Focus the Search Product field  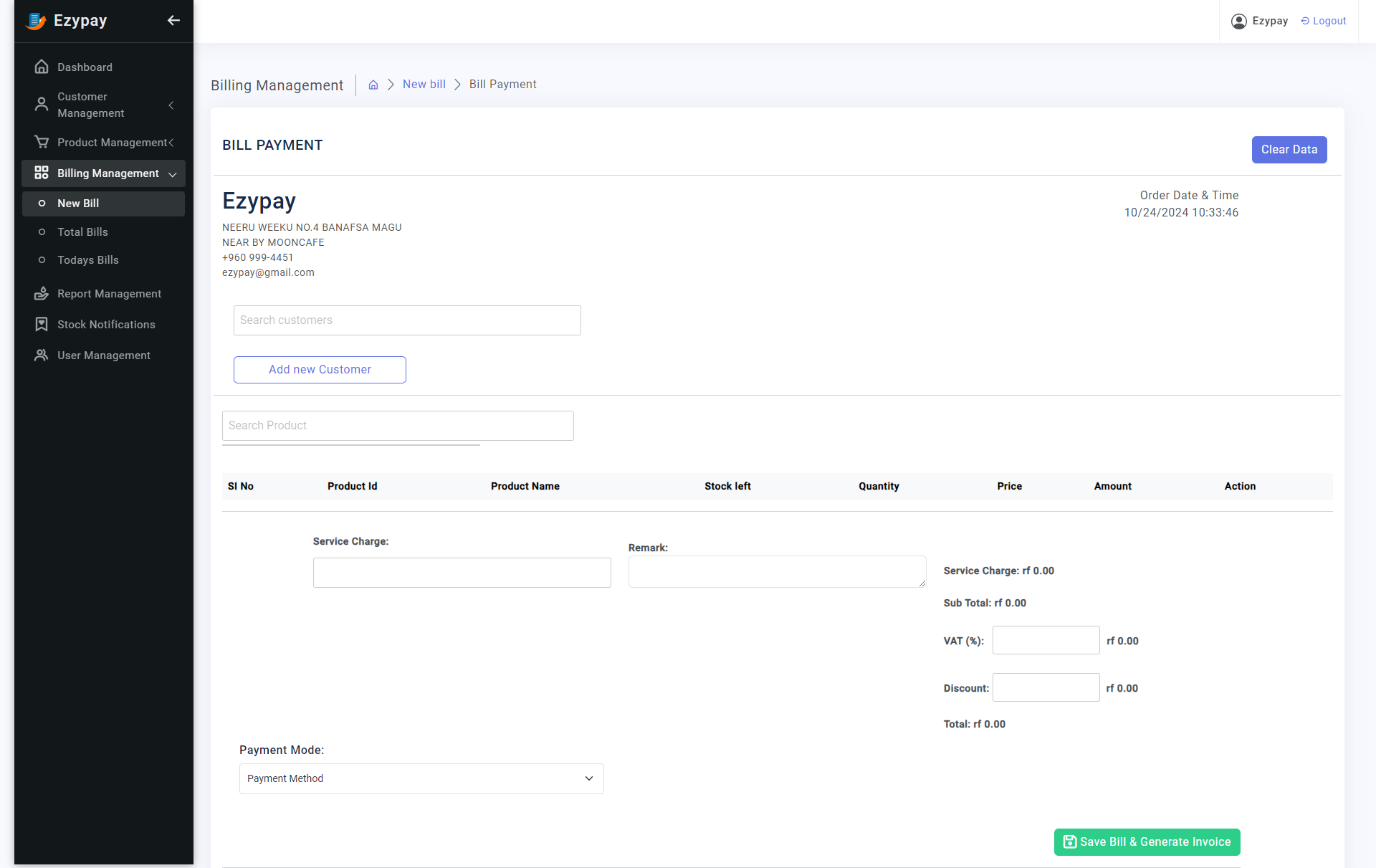[x=398, y=426]
